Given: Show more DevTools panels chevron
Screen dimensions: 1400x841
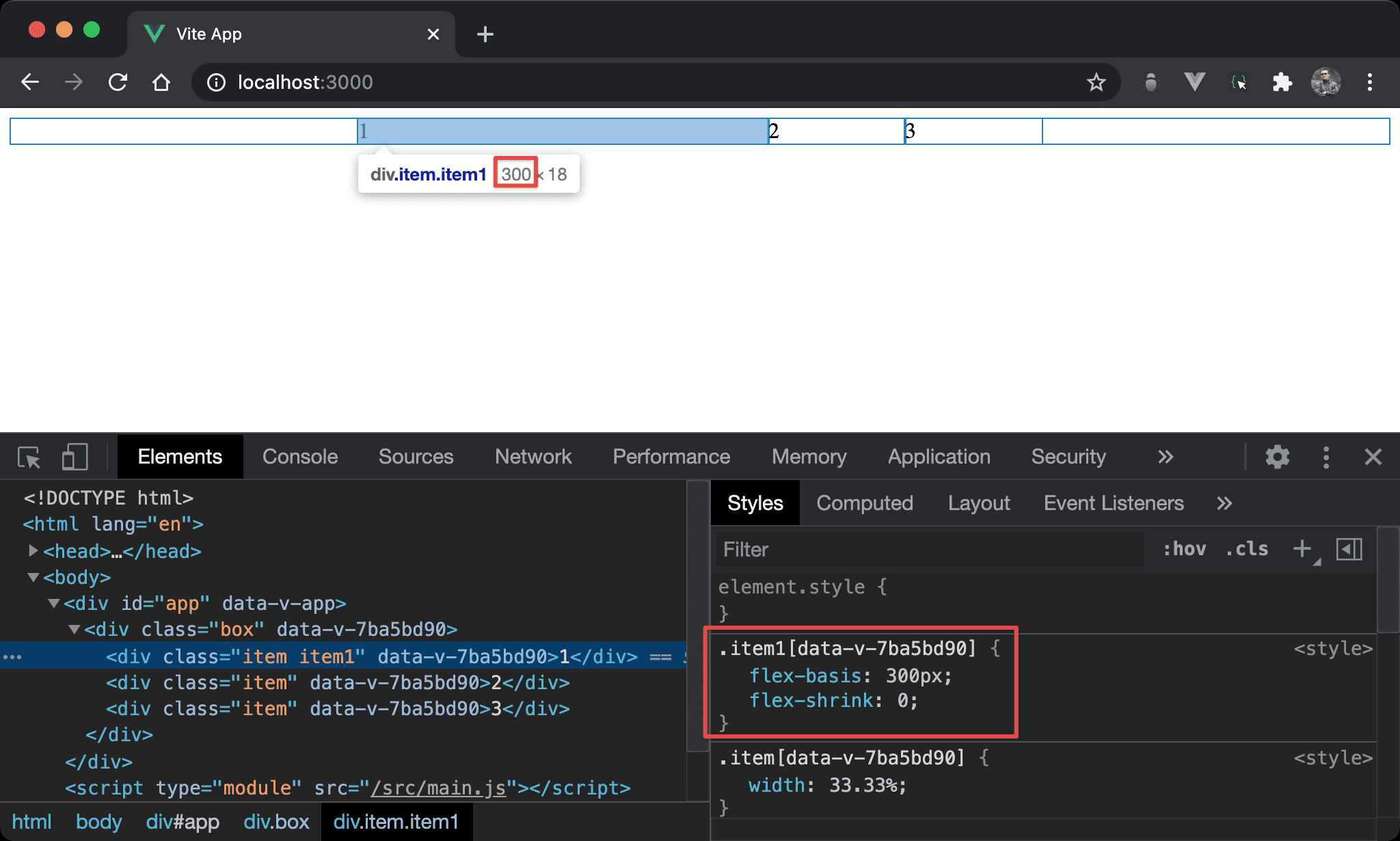Looking at the screenshot, I should click(x=1166, y=457).
